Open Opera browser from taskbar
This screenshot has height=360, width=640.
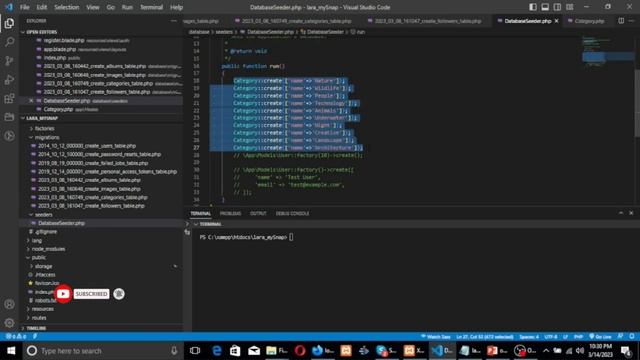[300, 351]
